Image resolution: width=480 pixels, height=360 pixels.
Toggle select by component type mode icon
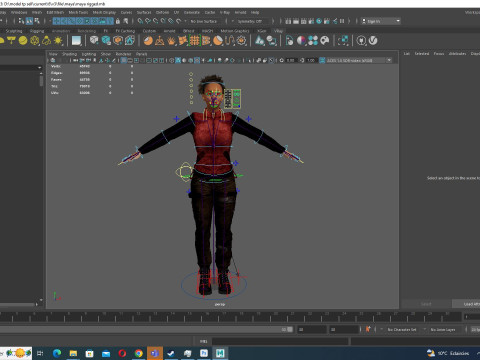click(x=37, y=21)
